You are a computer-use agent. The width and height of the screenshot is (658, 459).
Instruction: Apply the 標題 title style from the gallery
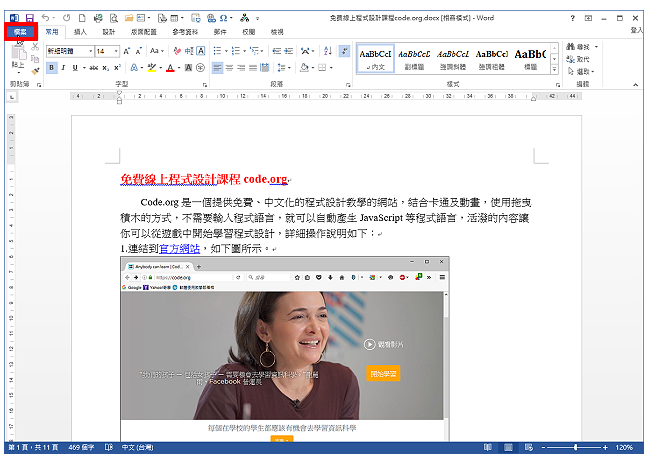click(530, 59)
